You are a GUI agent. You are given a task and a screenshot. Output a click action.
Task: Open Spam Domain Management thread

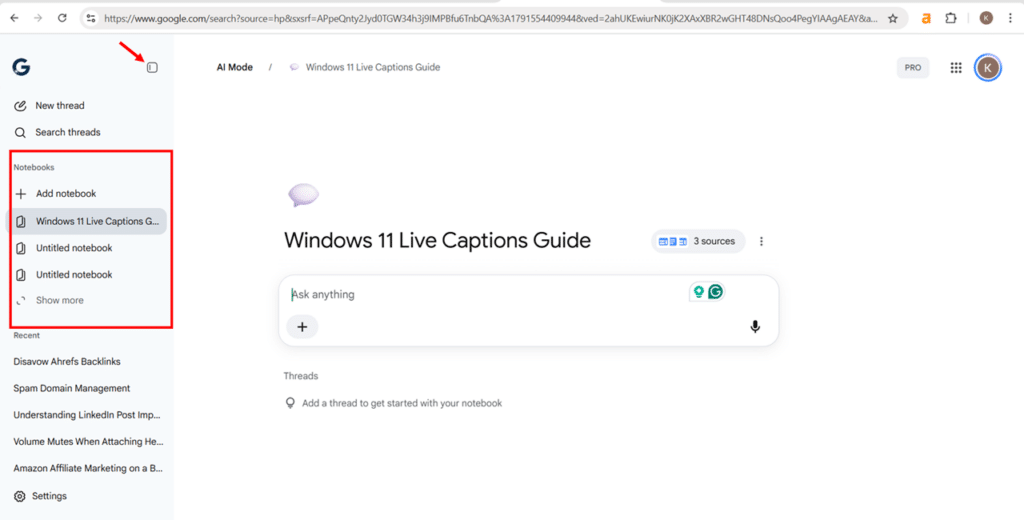(72, 388)
